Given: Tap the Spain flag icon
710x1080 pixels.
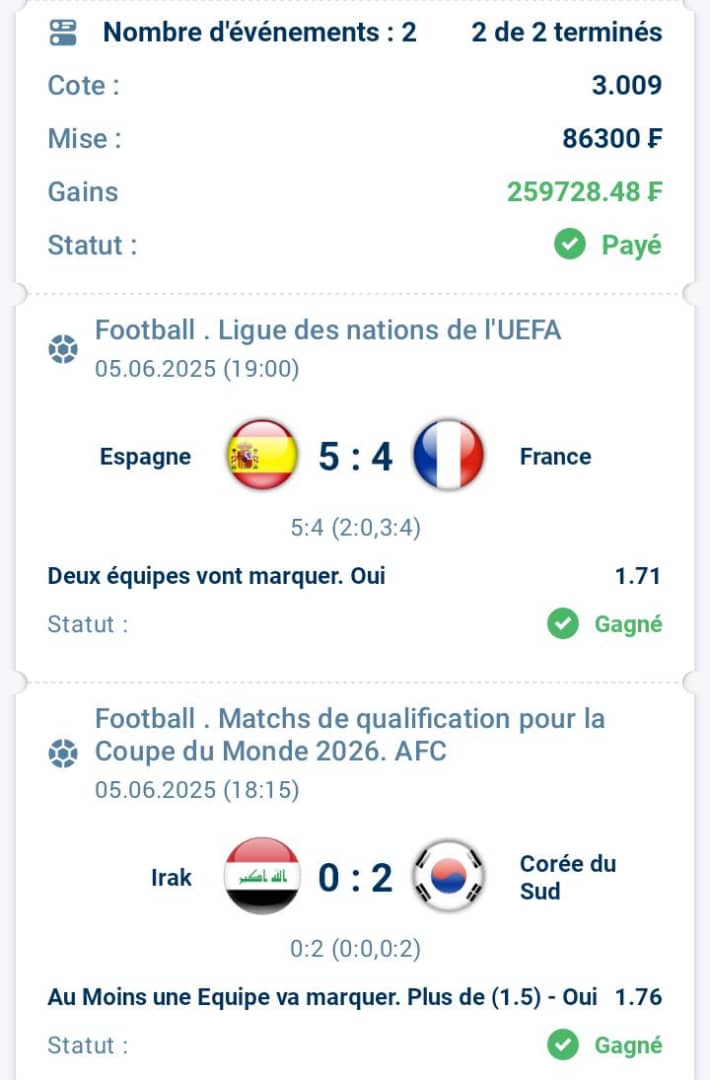Looking at the screenshot, I should (262, 455).
